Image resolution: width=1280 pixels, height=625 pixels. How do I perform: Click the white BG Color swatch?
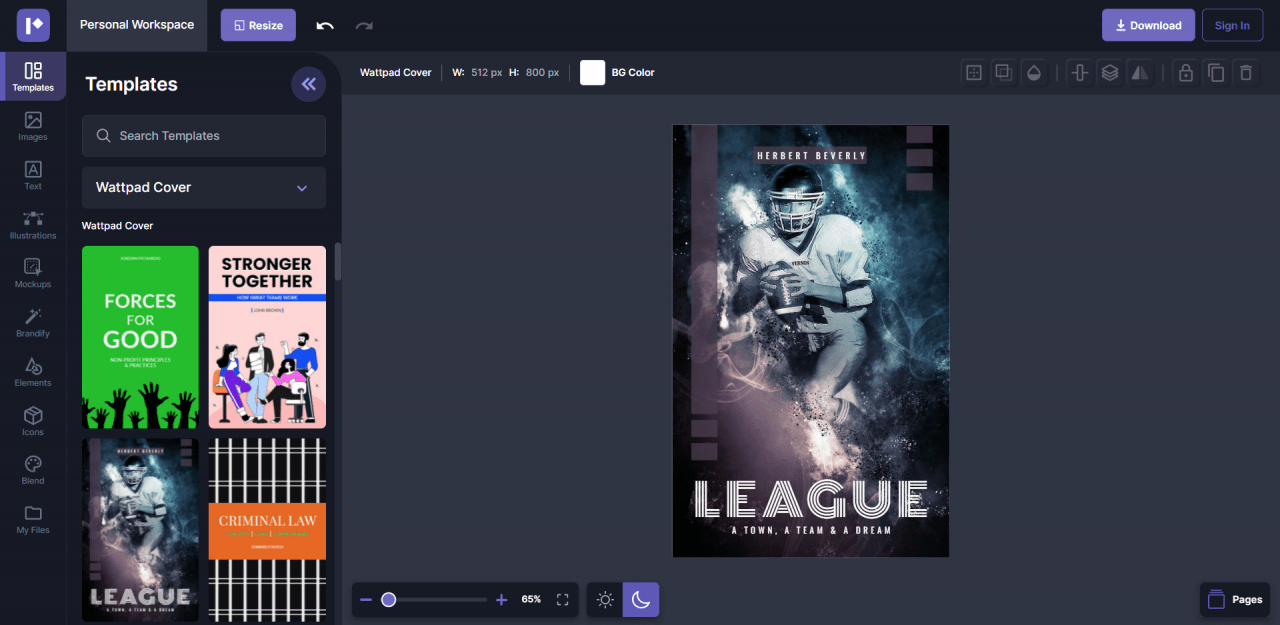pos(593,73)
